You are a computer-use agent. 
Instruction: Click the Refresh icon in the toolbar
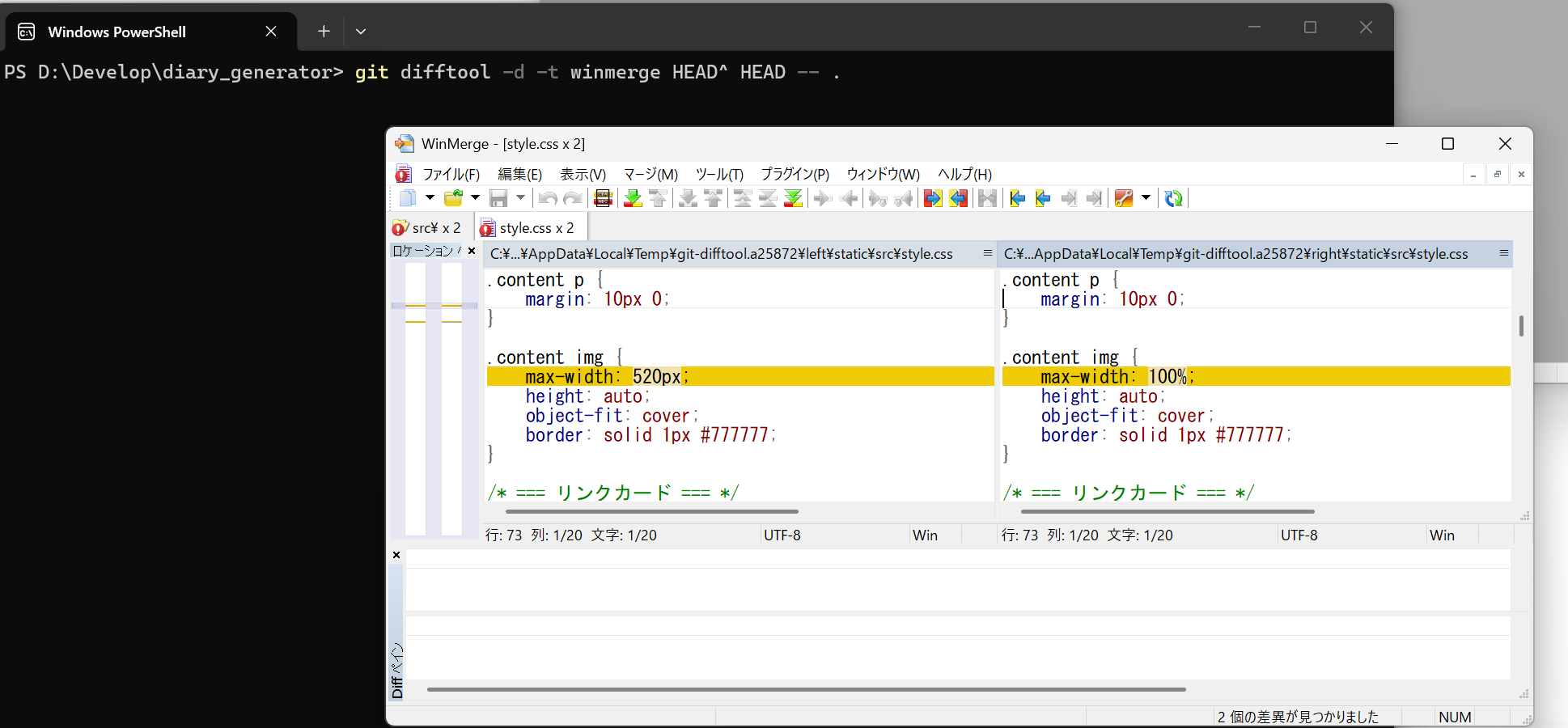click(1173, 198)
